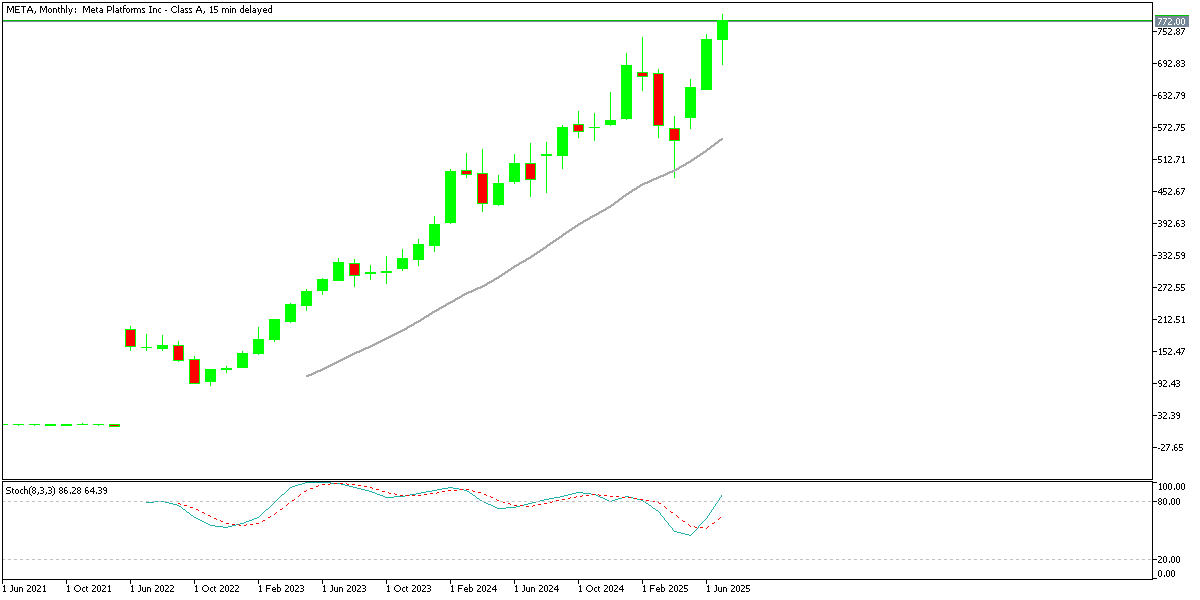
Task: Click the dashed green line at bottom left
Action: pos(60,424)
